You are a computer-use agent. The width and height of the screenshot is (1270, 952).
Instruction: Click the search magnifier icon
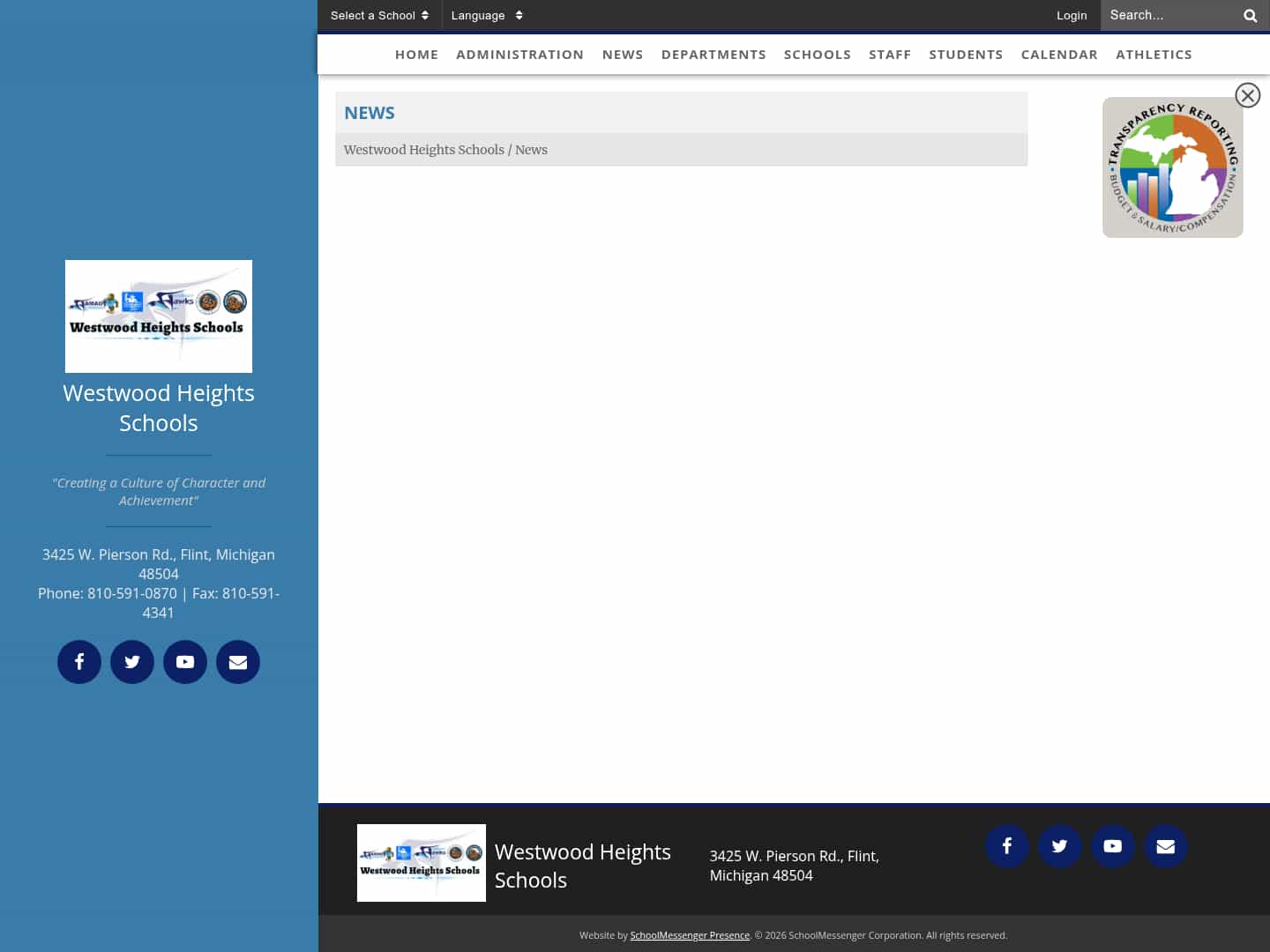tap(1250, 15)
